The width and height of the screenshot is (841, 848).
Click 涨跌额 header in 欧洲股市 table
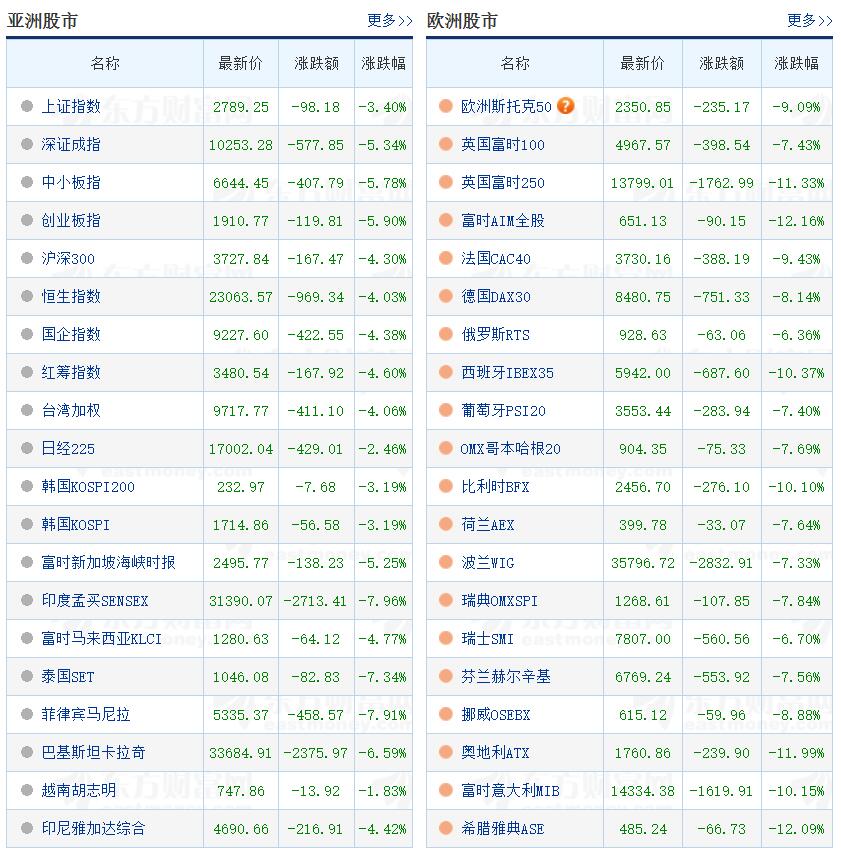721,63
